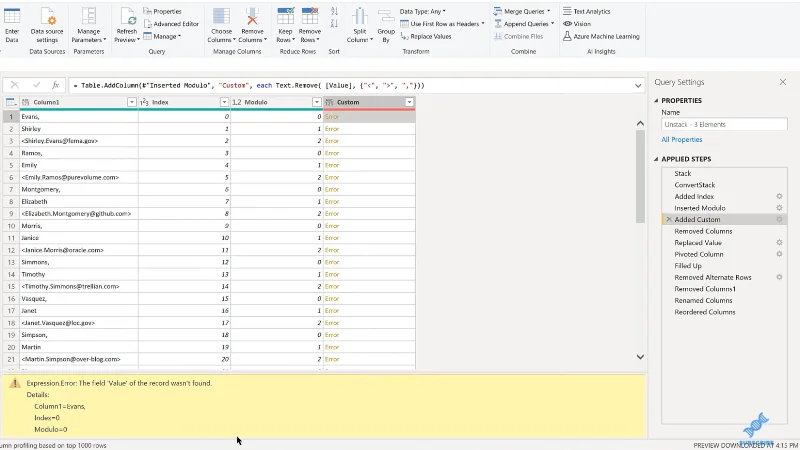Open the Column1 filter dropdown
Image resolution: width=800 pixels, height=450 pixels.
pos(132,103)
